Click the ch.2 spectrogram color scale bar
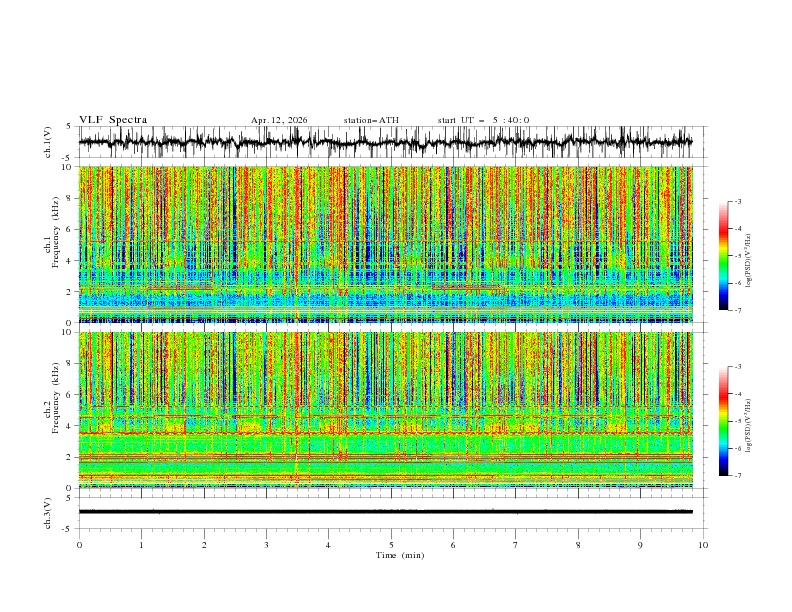 723,421
